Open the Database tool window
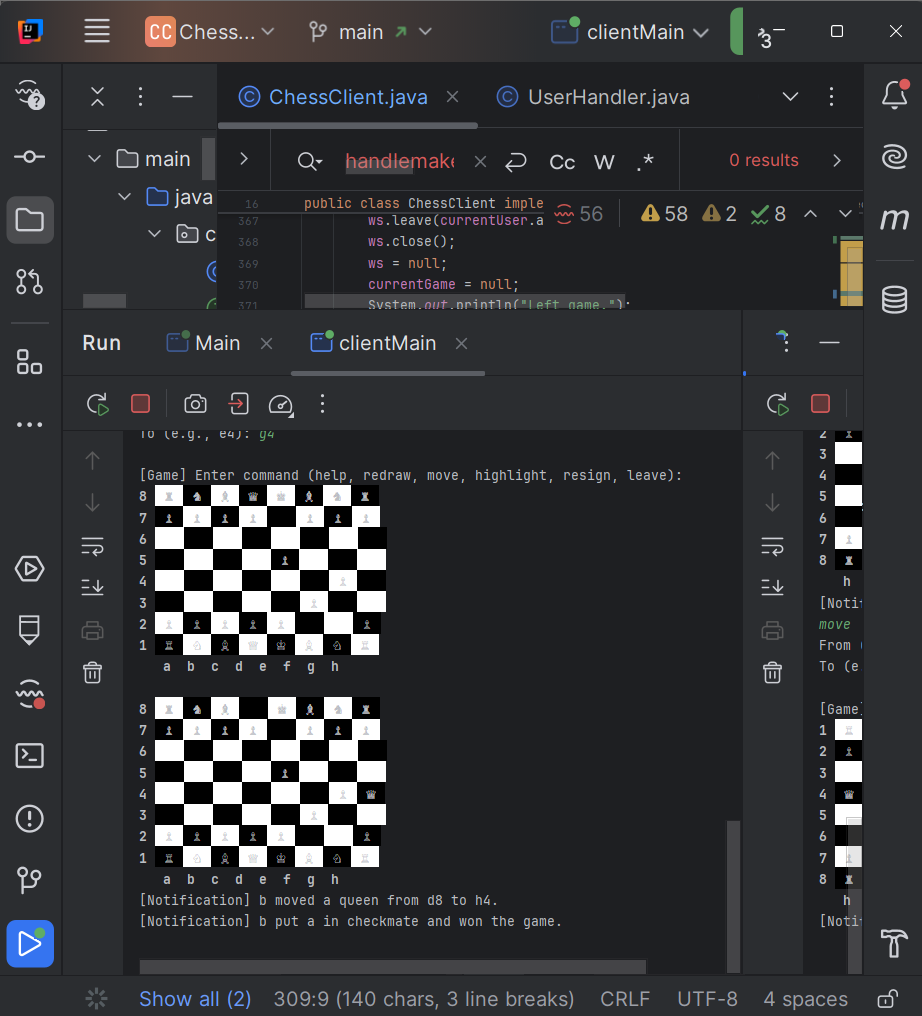 [894, 299]
